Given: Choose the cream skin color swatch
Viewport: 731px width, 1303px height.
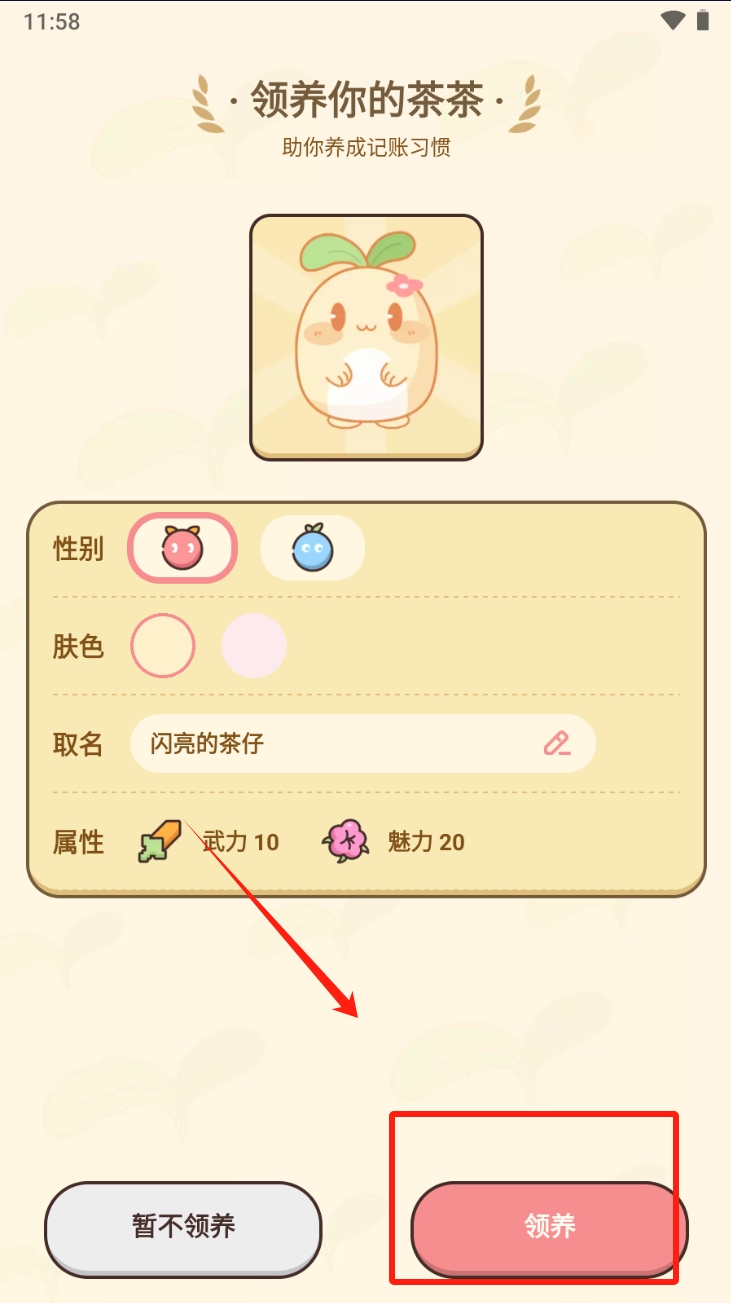Looking at the screenshot, I should click(x=162, y=646).
